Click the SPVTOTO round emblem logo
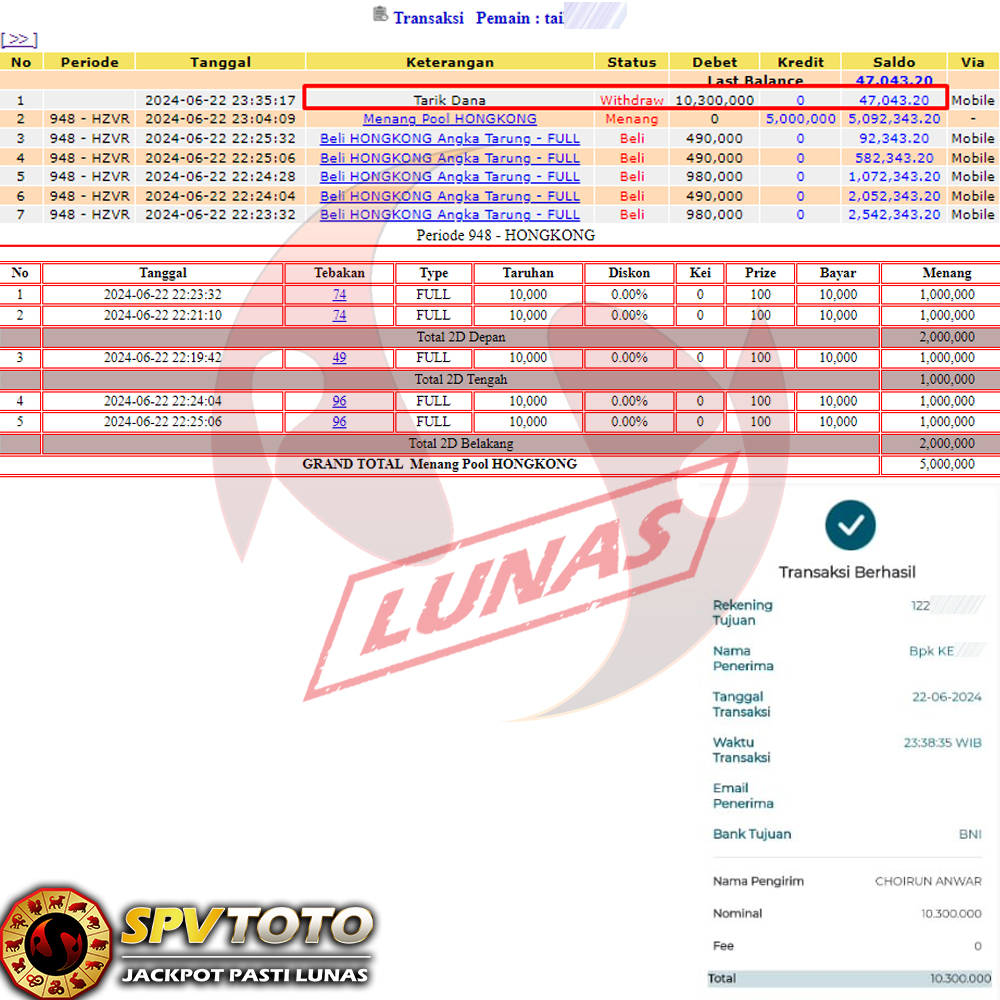This screenshot has height=1000, width=1000. click(55, 940)
